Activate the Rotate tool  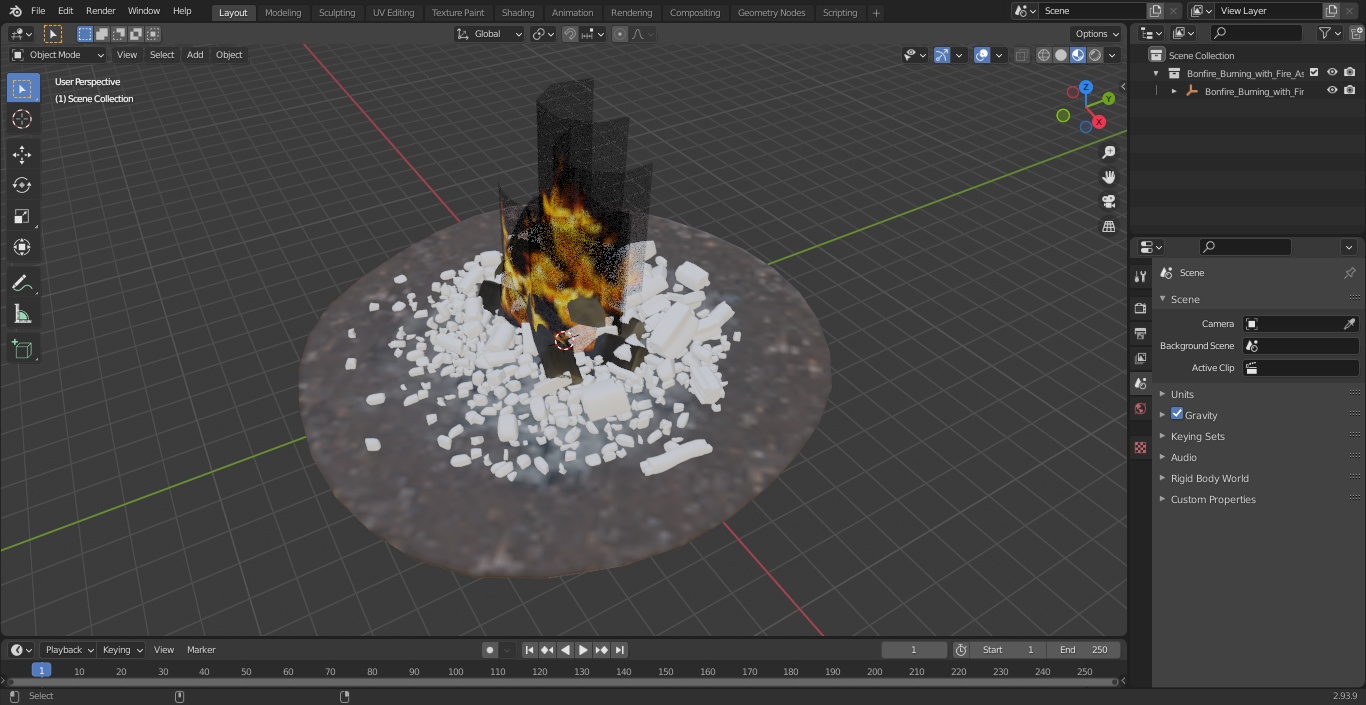pyautogui.click(x=22, y=185)
